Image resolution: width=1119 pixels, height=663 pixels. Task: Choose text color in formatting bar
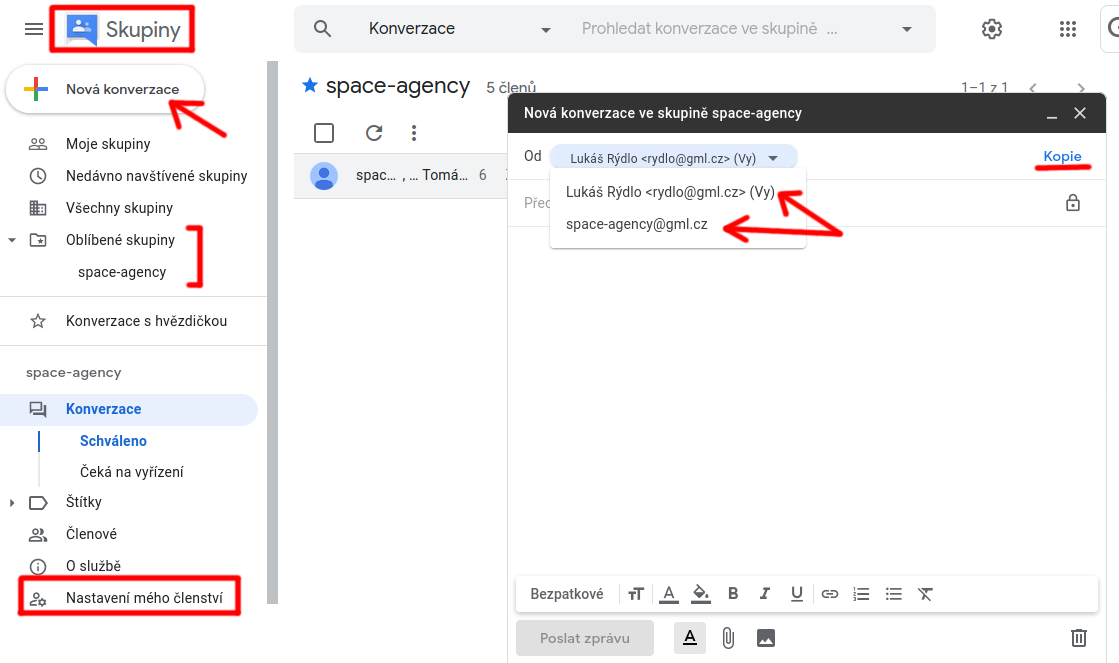coord(669,594)
